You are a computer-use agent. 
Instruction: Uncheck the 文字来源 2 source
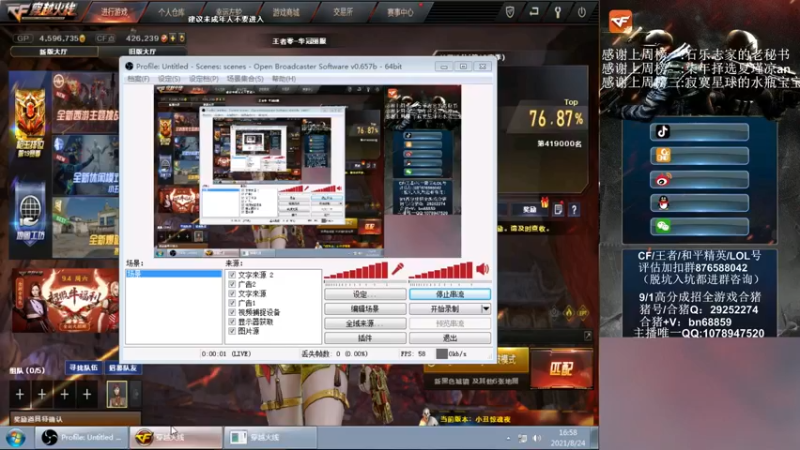click(232, 275)
